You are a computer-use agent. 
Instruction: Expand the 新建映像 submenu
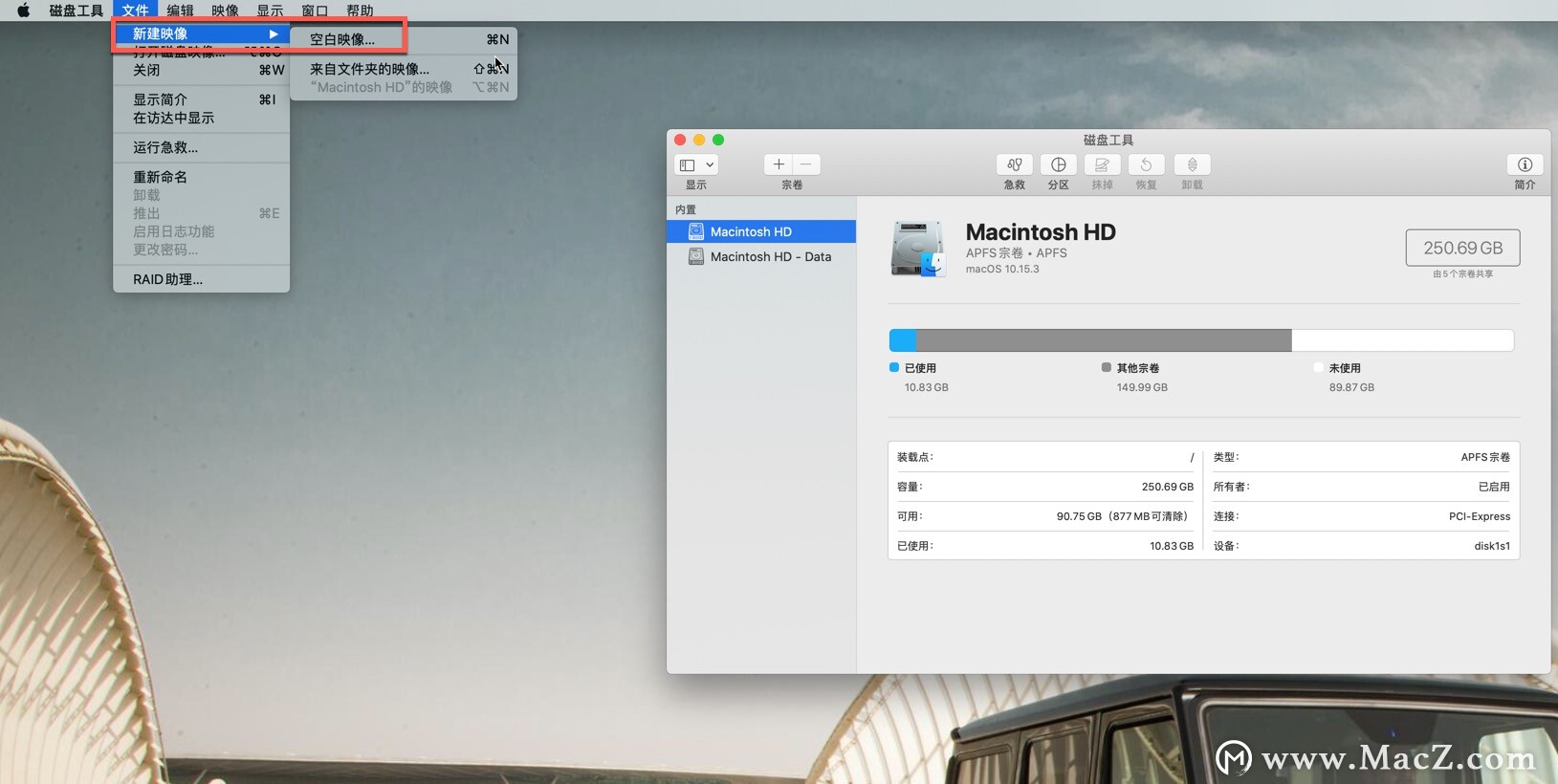(201, 33)
